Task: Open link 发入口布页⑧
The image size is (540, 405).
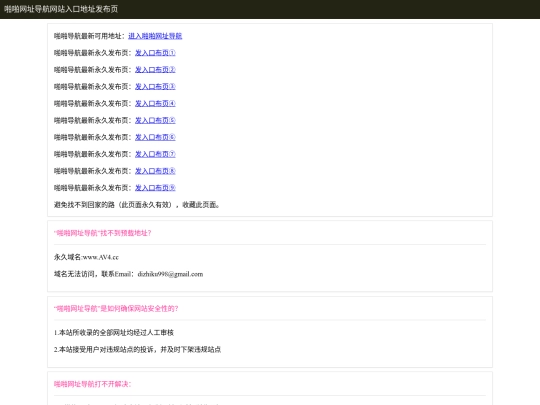Action: coord(155,171)
